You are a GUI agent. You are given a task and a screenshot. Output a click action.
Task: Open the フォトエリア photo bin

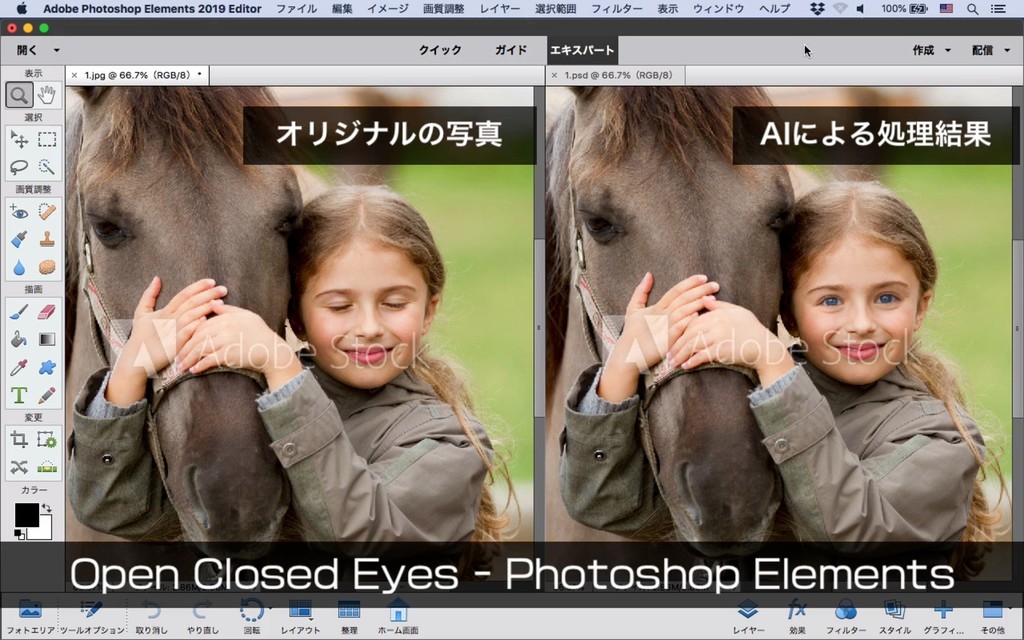[x=30, y=617]
